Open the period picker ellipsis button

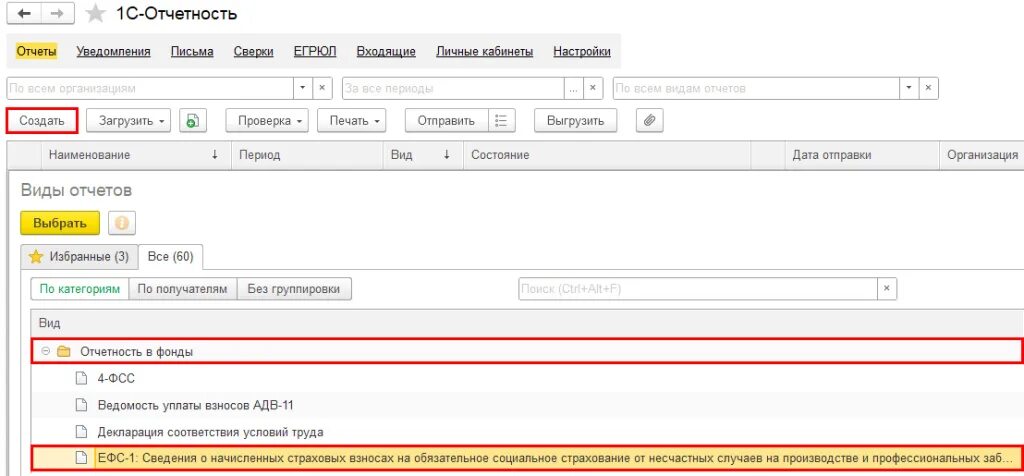[x=573, y=88]
